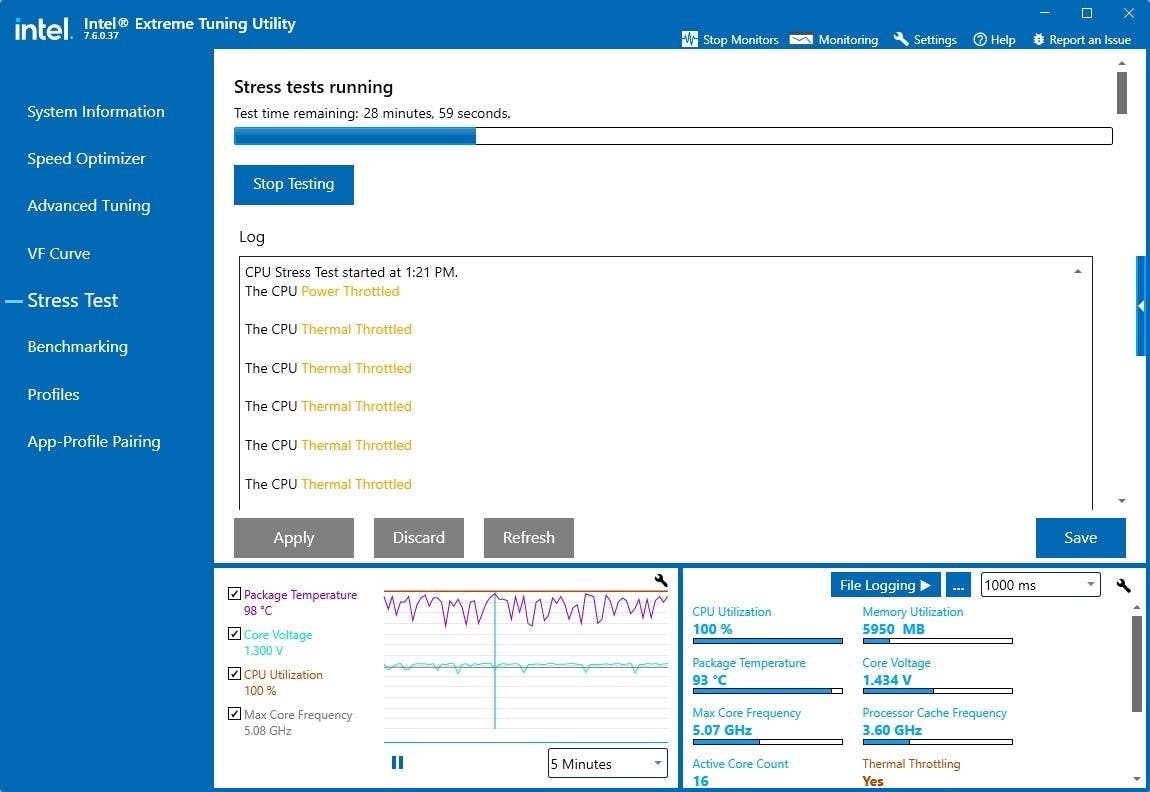Click the Monitoring graph icon
This screenshot has height=792, width=1150.
point(801,40)
